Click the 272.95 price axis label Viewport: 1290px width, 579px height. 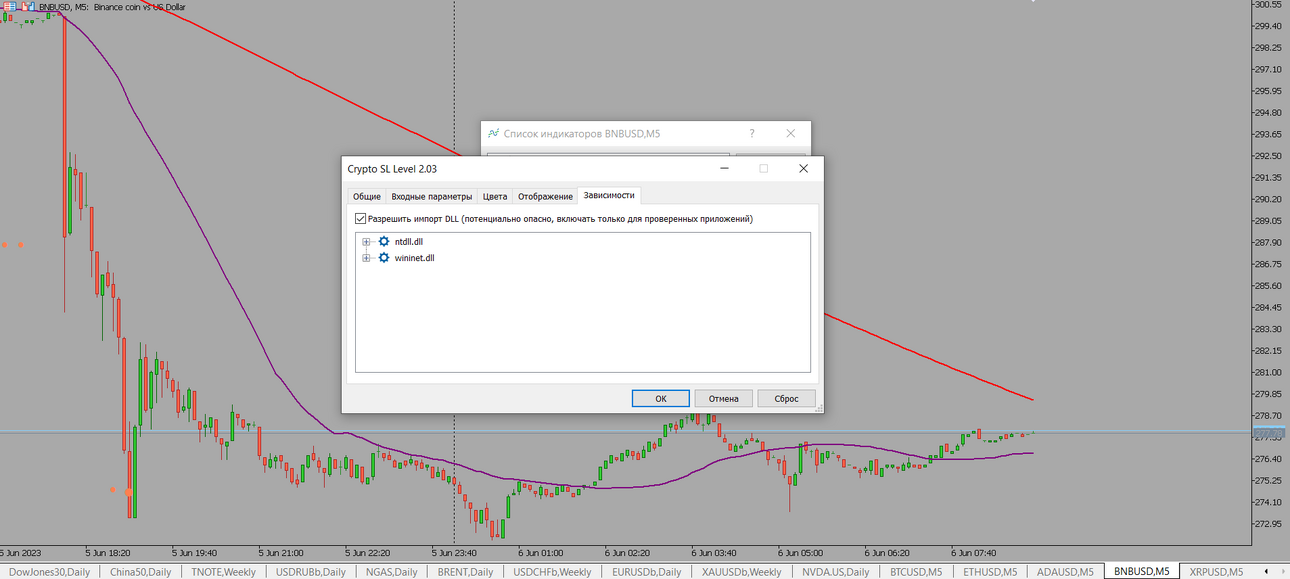pos(1267,524)
